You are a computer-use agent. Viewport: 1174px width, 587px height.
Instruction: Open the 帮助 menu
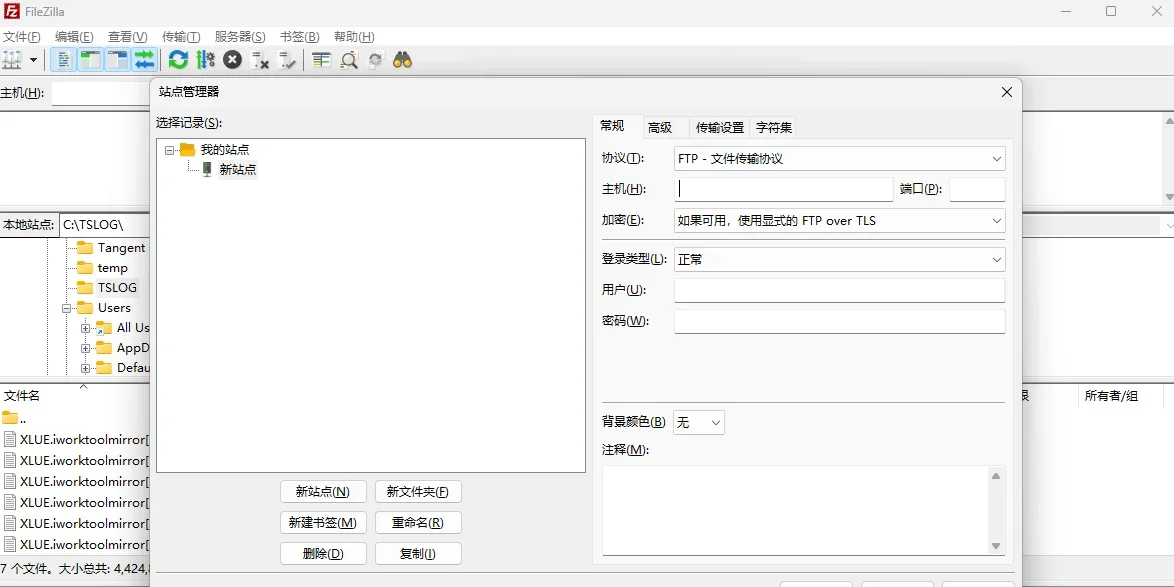[x=354, y=37]
